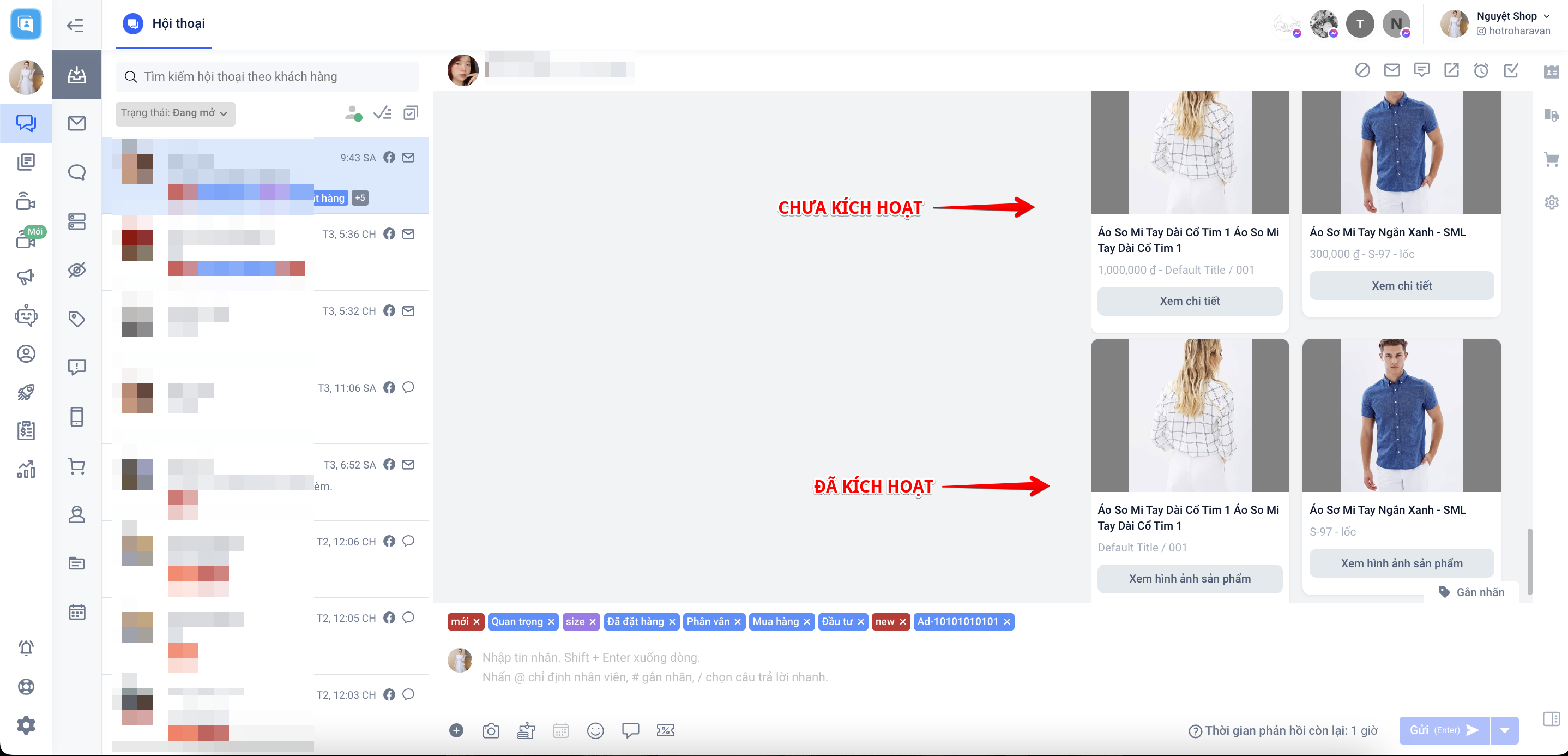Click the reminder alarm clock icon
Screen dimensions: 1568x756
pos(1481,71)
